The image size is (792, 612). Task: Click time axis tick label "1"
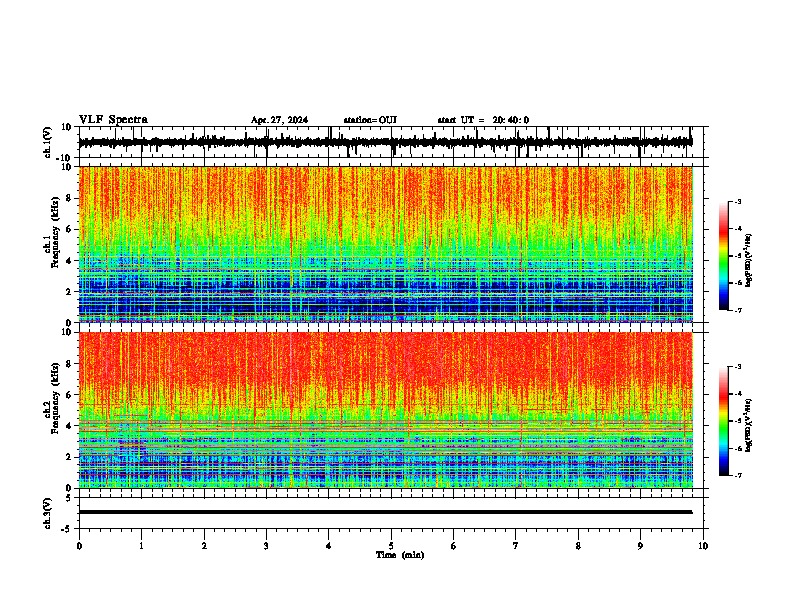click(x=141, y=546)
